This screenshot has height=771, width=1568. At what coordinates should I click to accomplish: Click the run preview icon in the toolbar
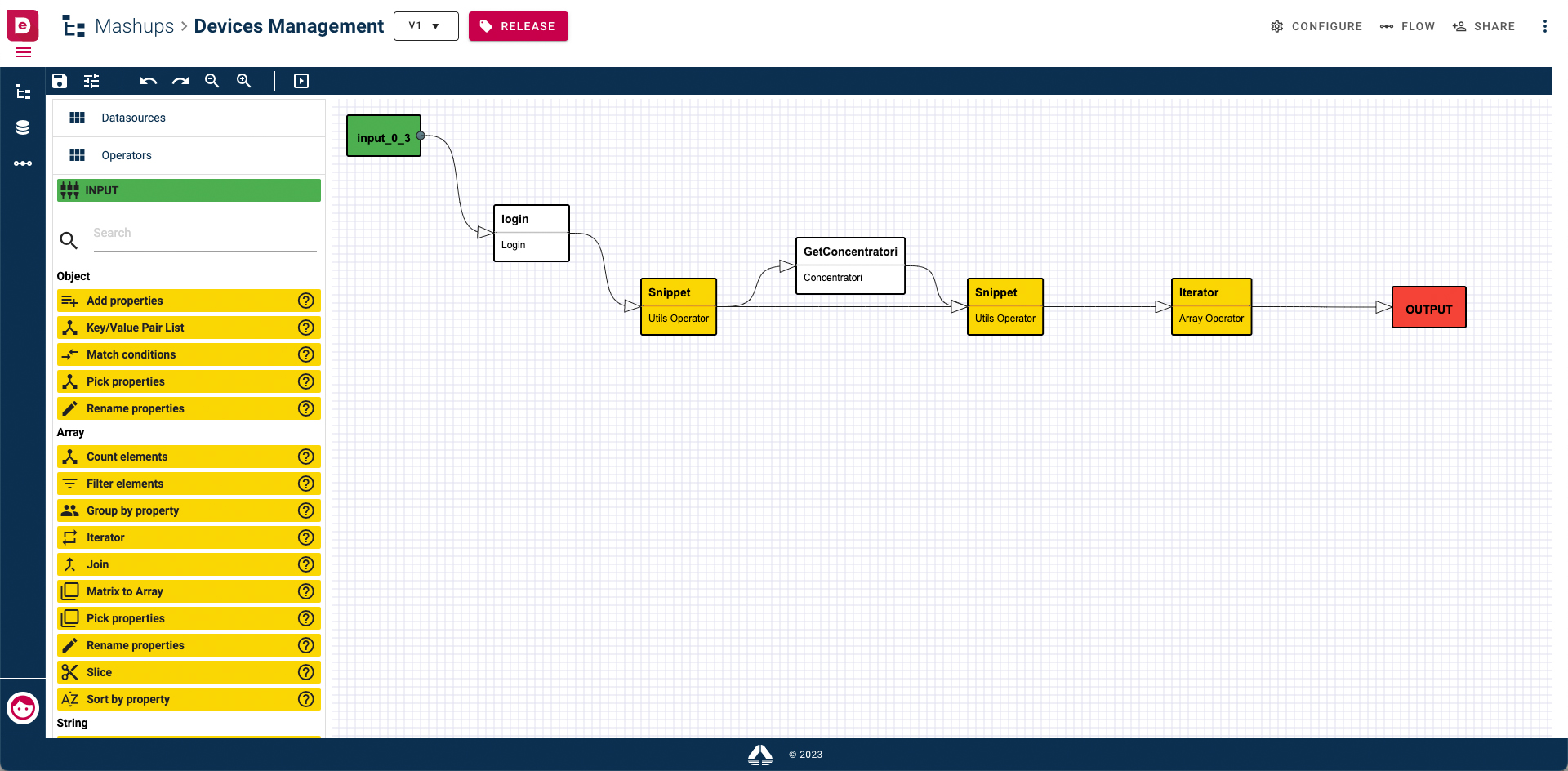click(301, 81)
